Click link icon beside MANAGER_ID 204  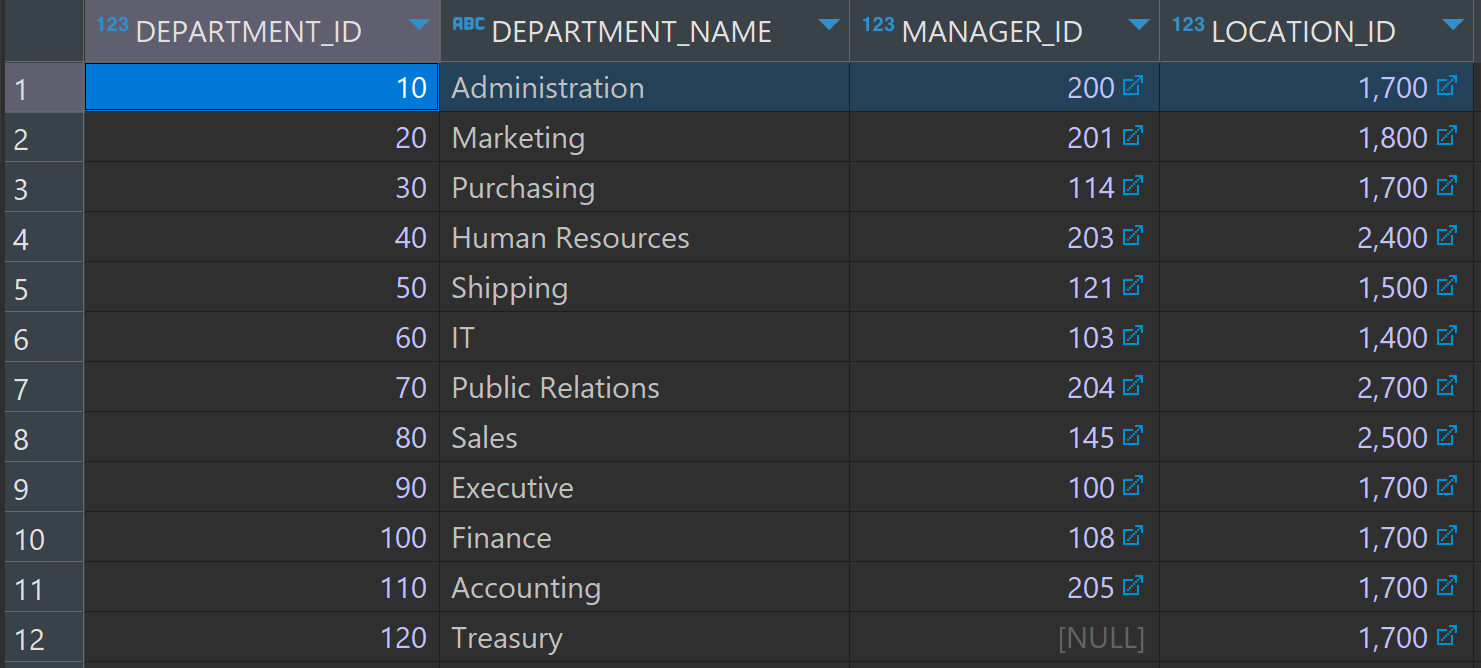1132,386
